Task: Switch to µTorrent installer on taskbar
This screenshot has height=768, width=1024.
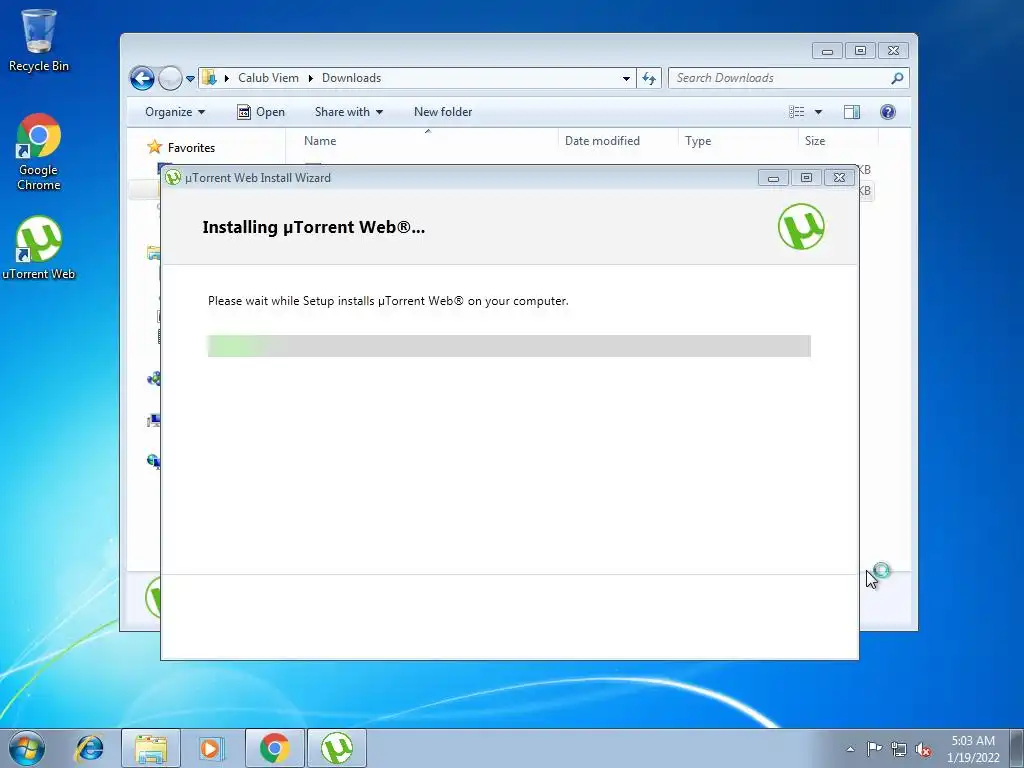Action: point(337,748)
